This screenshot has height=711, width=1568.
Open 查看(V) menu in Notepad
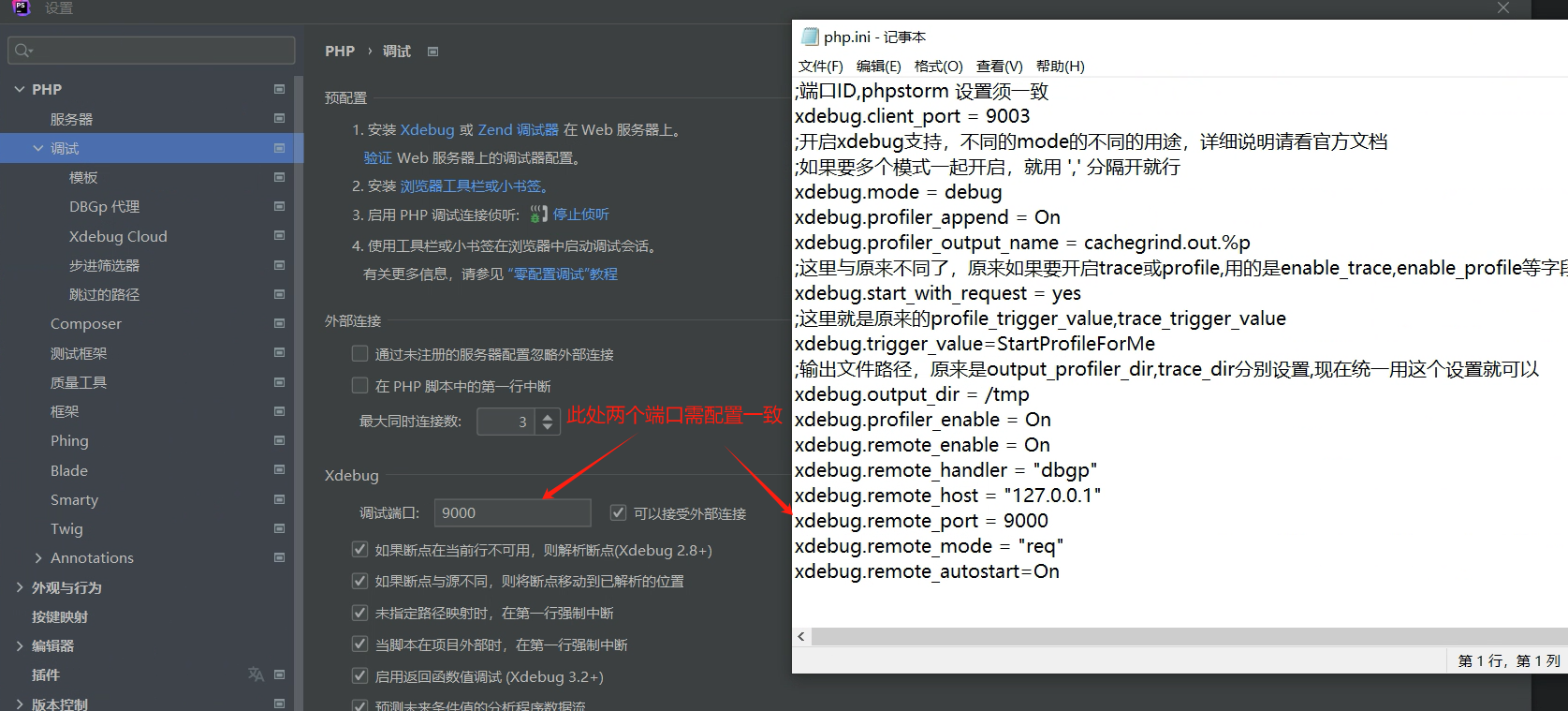tap(999, 67)
